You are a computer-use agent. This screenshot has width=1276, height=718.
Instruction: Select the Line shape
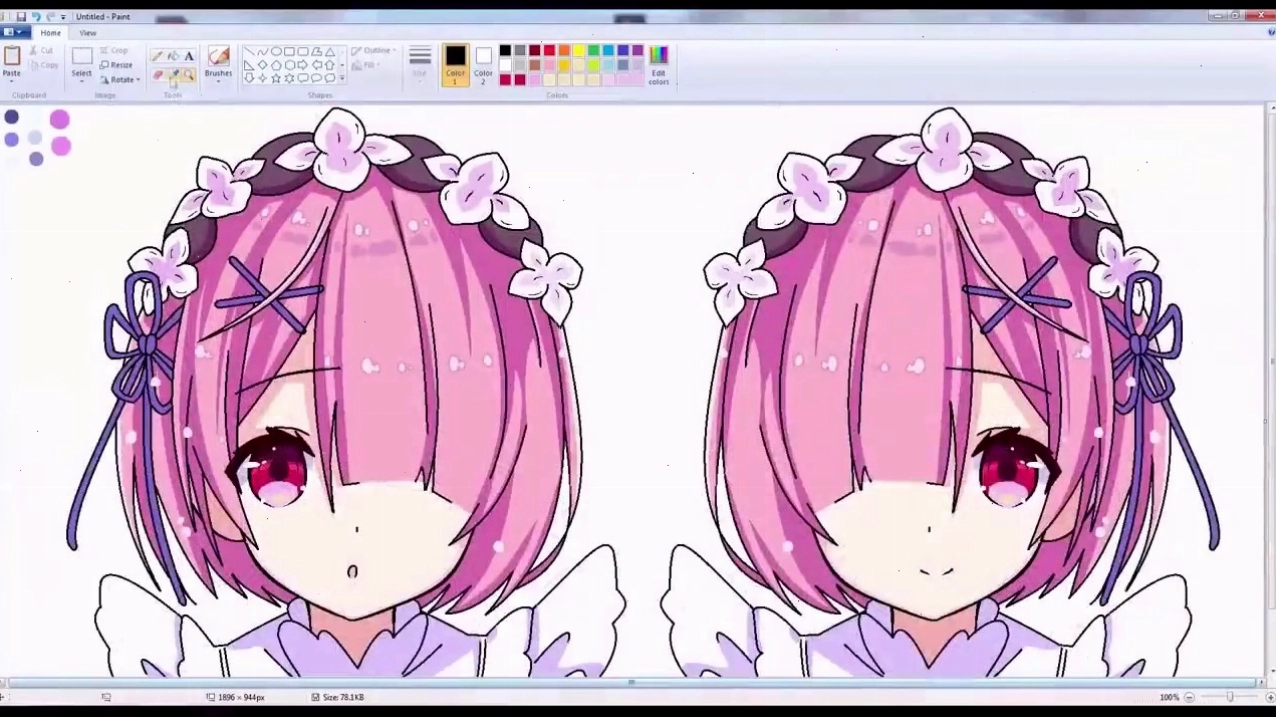(x=250, y=52)
